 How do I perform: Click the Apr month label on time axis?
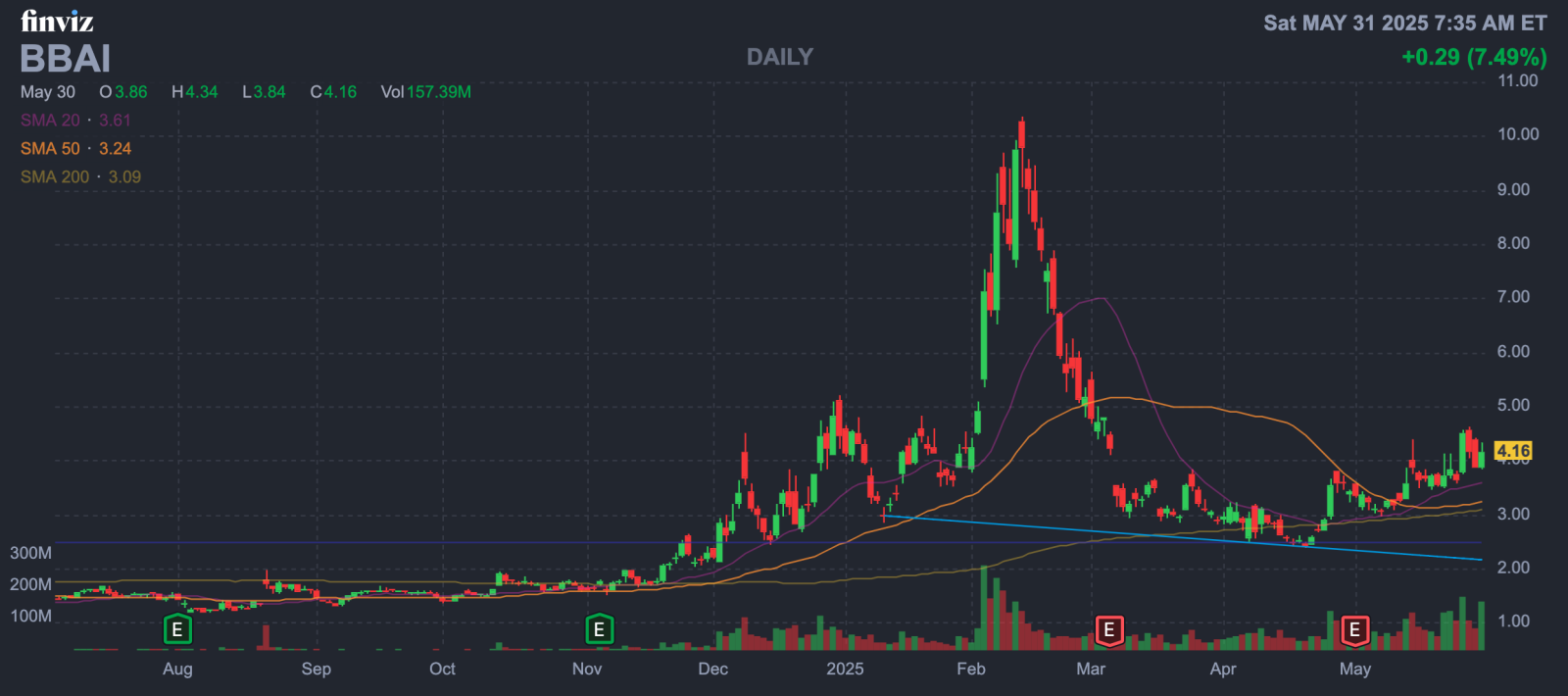pos(1223,669)
